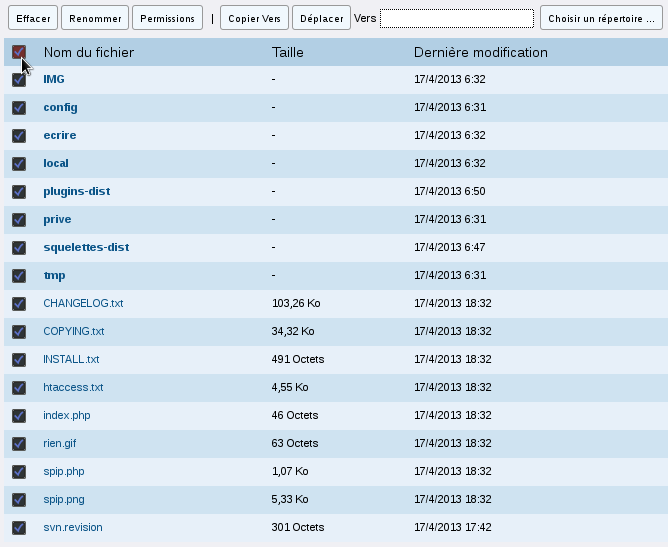Image resolution: width=668 pixels, height=547 pixels.
Task: Uncheck the plugins-dist folder checkbox
Action: 19,192
